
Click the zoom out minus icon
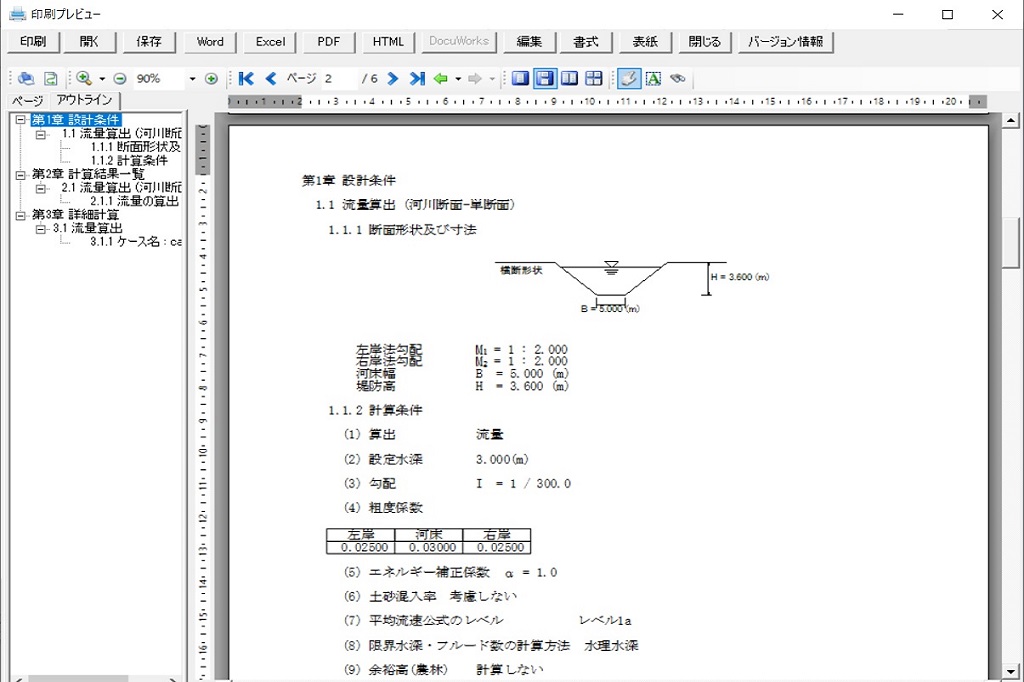pos(120,78)
